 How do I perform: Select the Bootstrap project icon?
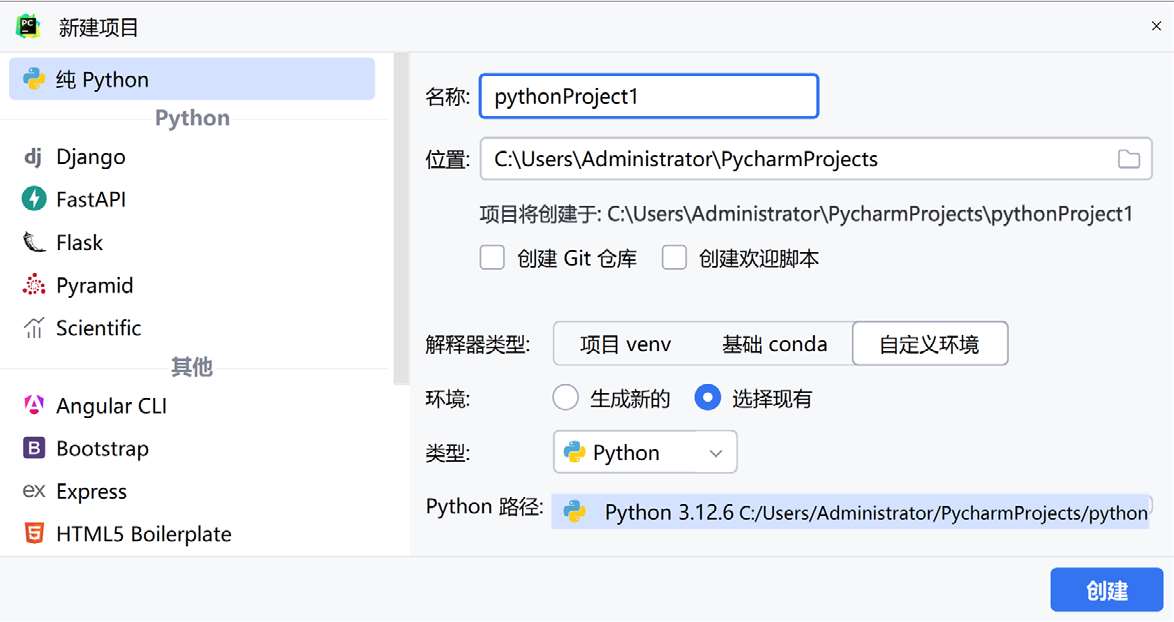[34, 449]
